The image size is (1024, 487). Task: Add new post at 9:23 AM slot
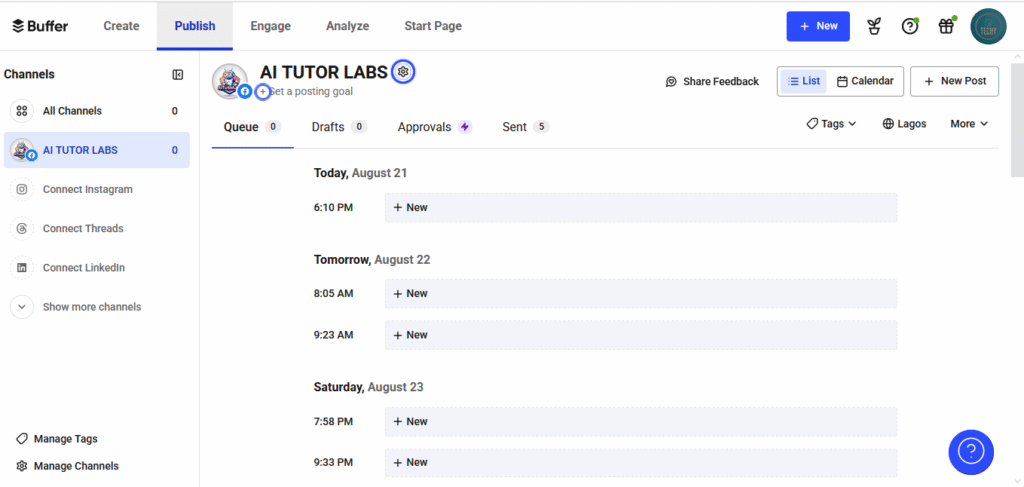point(641,335)
